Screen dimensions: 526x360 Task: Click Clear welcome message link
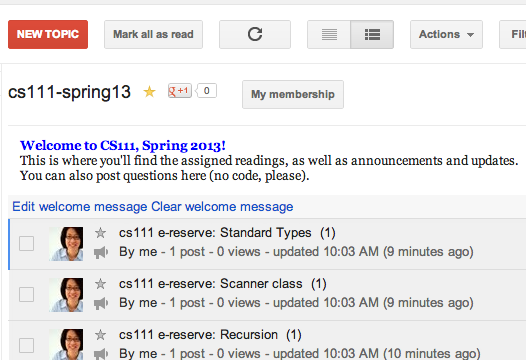click(222, 207)
